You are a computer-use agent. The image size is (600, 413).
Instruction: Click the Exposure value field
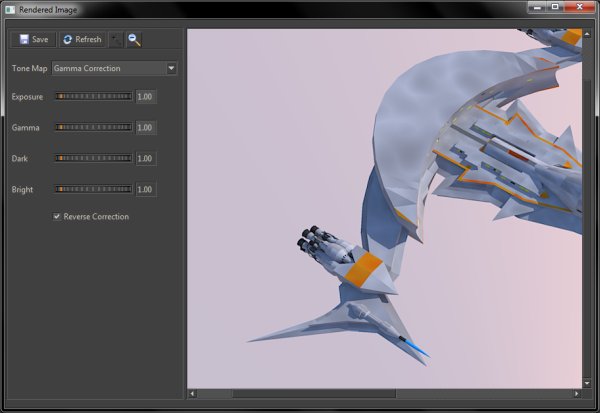[x=145, y=98]
